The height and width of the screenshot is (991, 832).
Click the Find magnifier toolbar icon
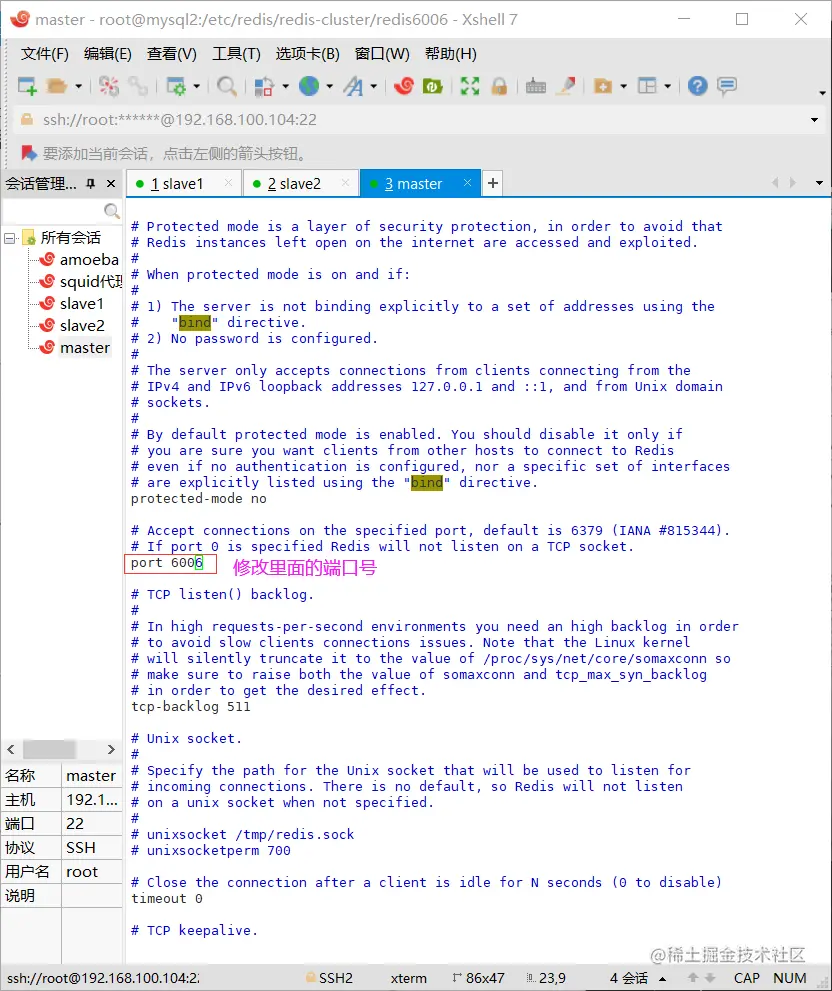tap(226, 86)
